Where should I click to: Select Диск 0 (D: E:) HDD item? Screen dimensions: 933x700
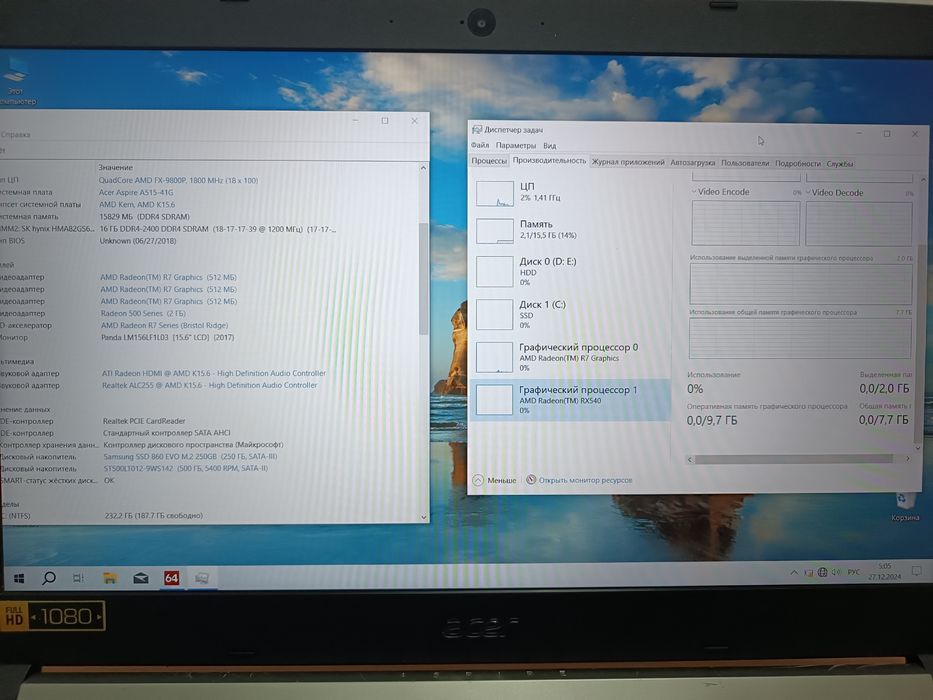pyautogui.click(x=570, y=271)
